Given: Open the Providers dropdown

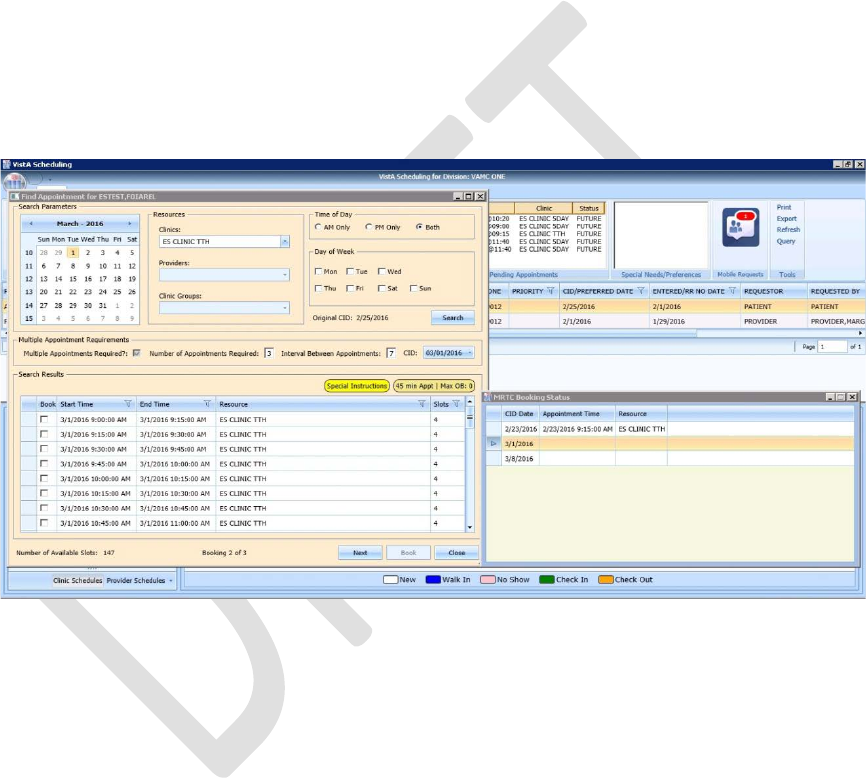Looking at the screenshot, I should pyautogui.click(x=285, y=274).
